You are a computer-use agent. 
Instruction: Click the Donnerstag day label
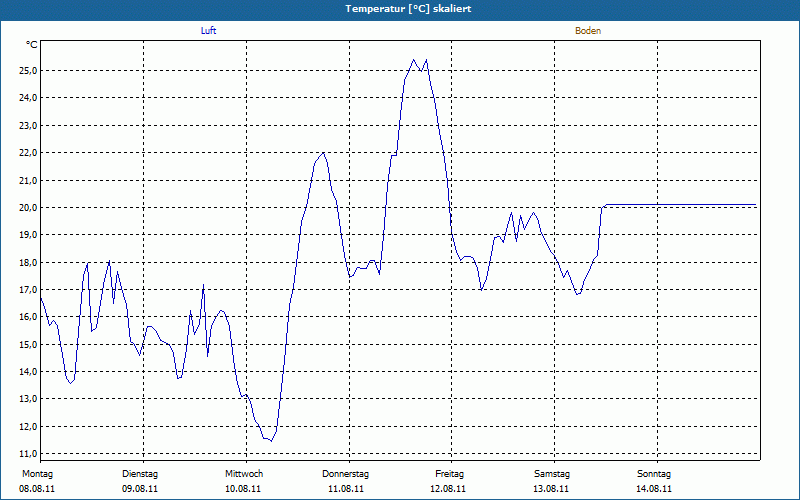tap(345, 474)
